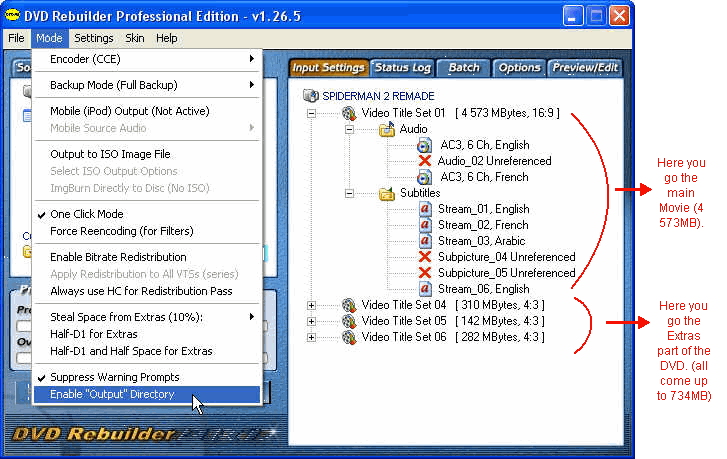
Task: Toggle Force Reencoding (for Filters)
Action: 147,231
